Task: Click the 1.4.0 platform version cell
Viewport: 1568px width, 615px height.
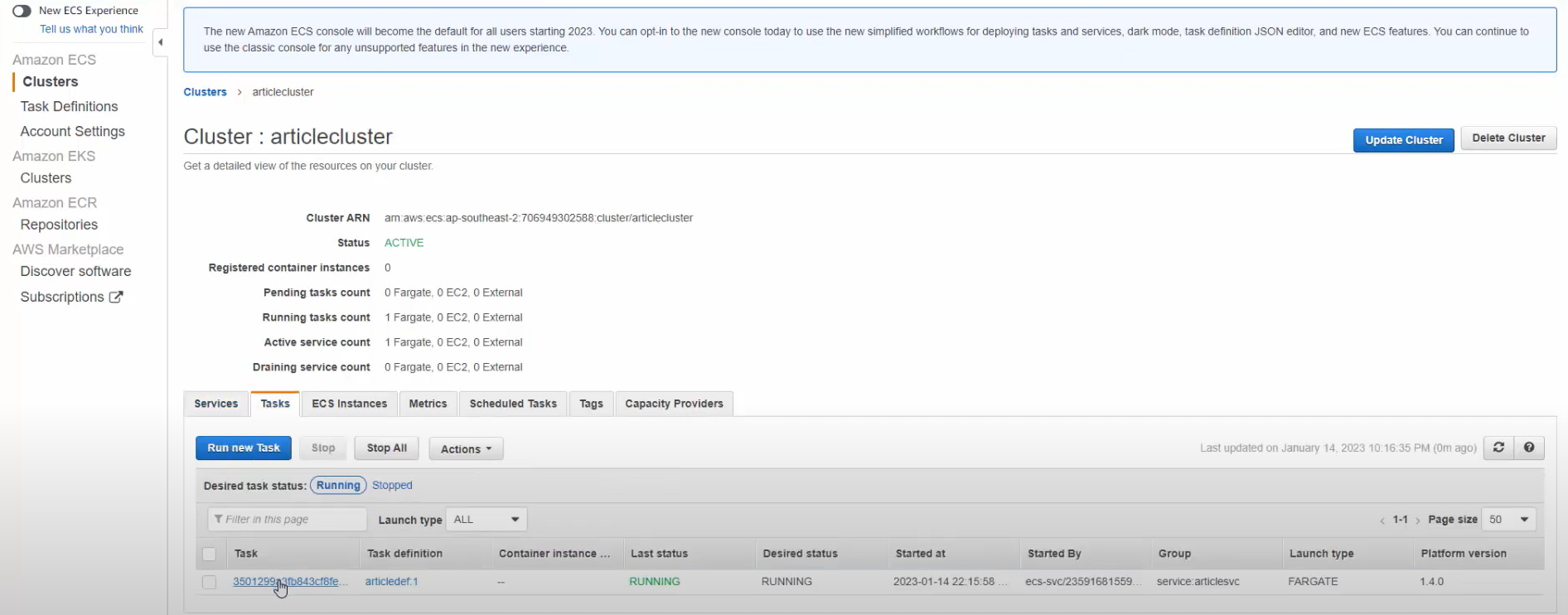Action: tap(1431, 582)
